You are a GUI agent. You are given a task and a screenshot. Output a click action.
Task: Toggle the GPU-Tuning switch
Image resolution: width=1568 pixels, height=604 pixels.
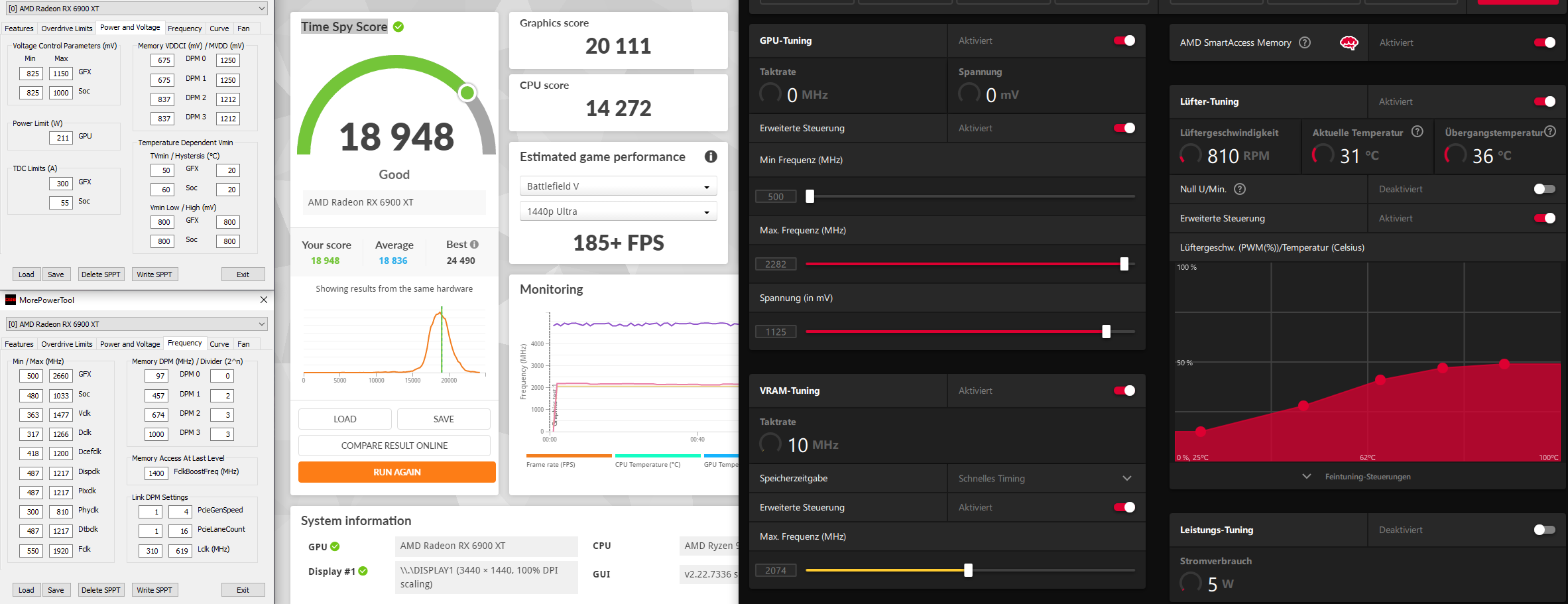[x=1124, y=40]
